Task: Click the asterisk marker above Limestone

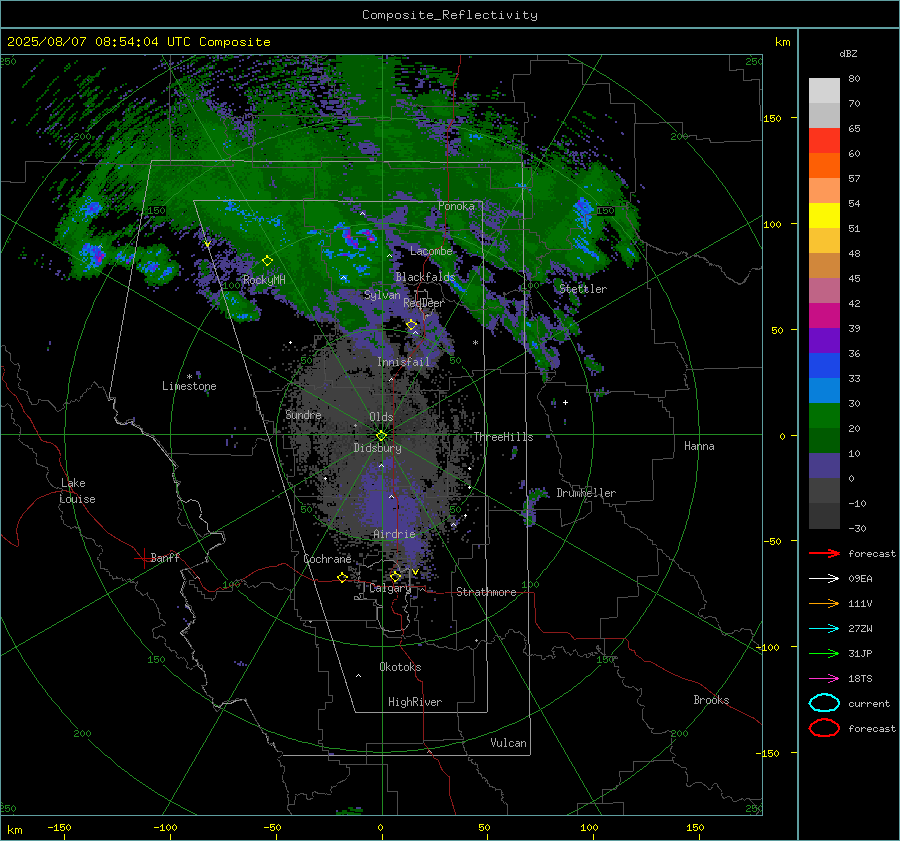Action: click(x=189, y=377)
